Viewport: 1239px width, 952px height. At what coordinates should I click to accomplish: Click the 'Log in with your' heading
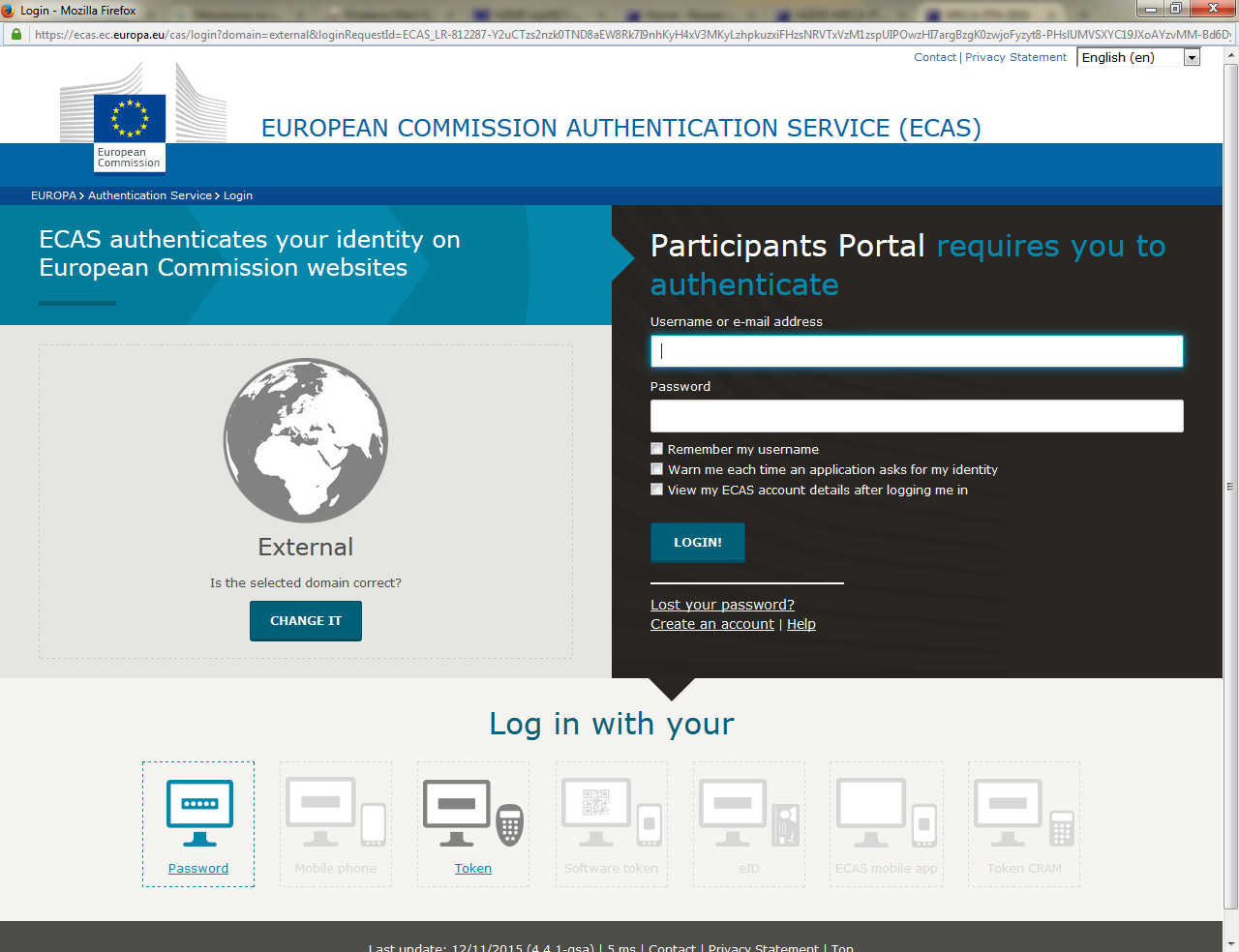(x=612, y=724)
